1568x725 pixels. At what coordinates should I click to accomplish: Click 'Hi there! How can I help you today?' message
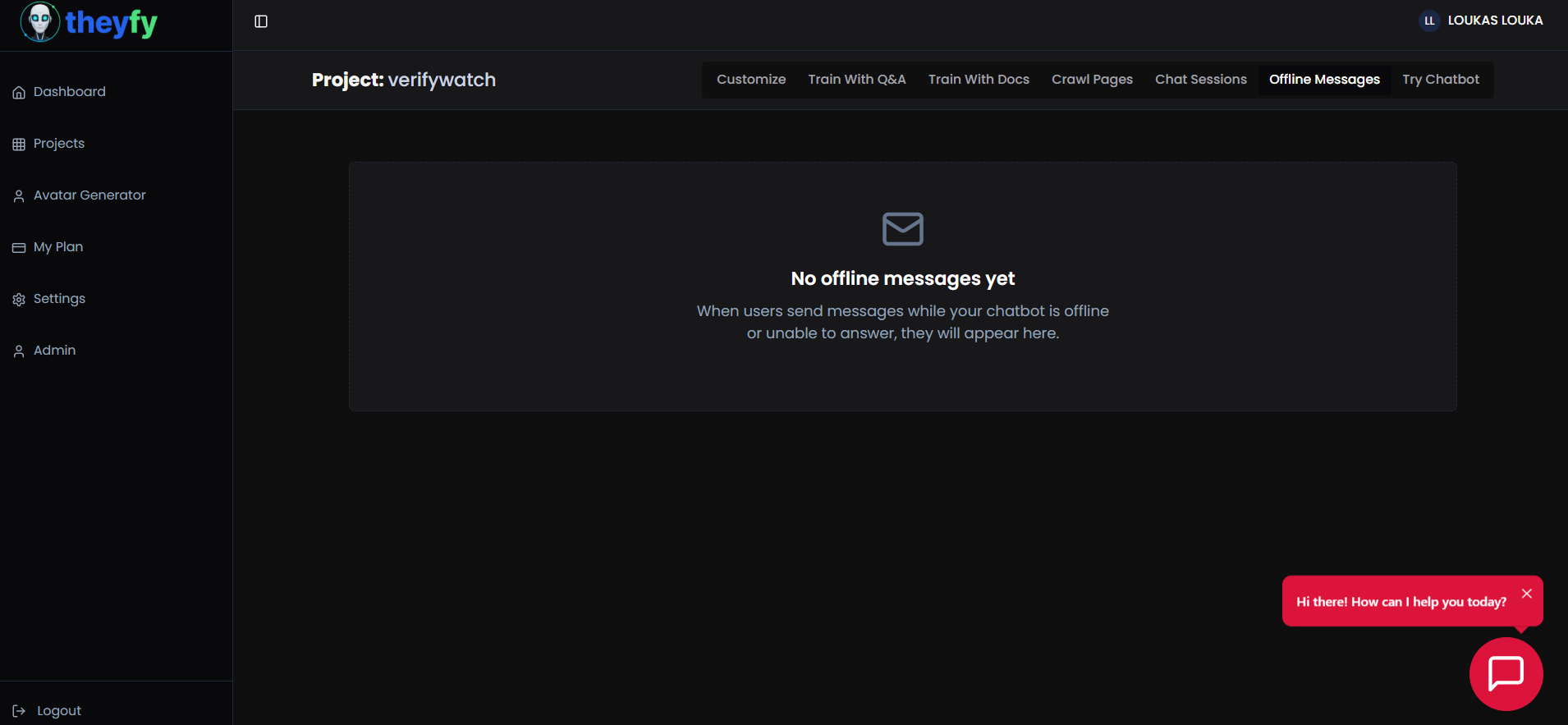tap(1401, 602)
